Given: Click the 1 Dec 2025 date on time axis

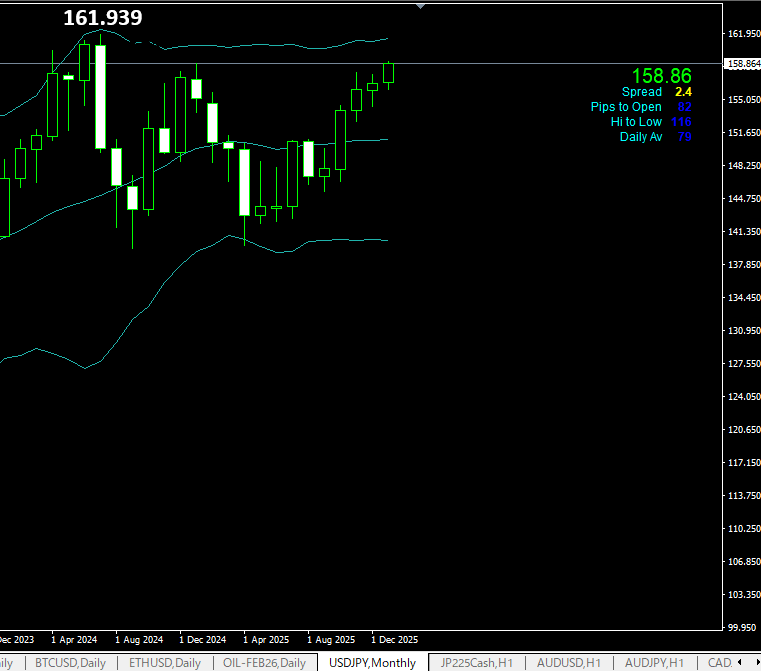Looking at the screenshot, I should 394,639.
